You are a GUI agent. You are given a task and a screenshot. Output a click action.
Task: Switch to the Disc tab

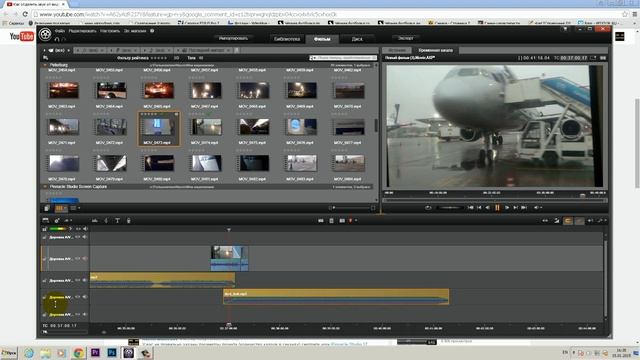357,39
